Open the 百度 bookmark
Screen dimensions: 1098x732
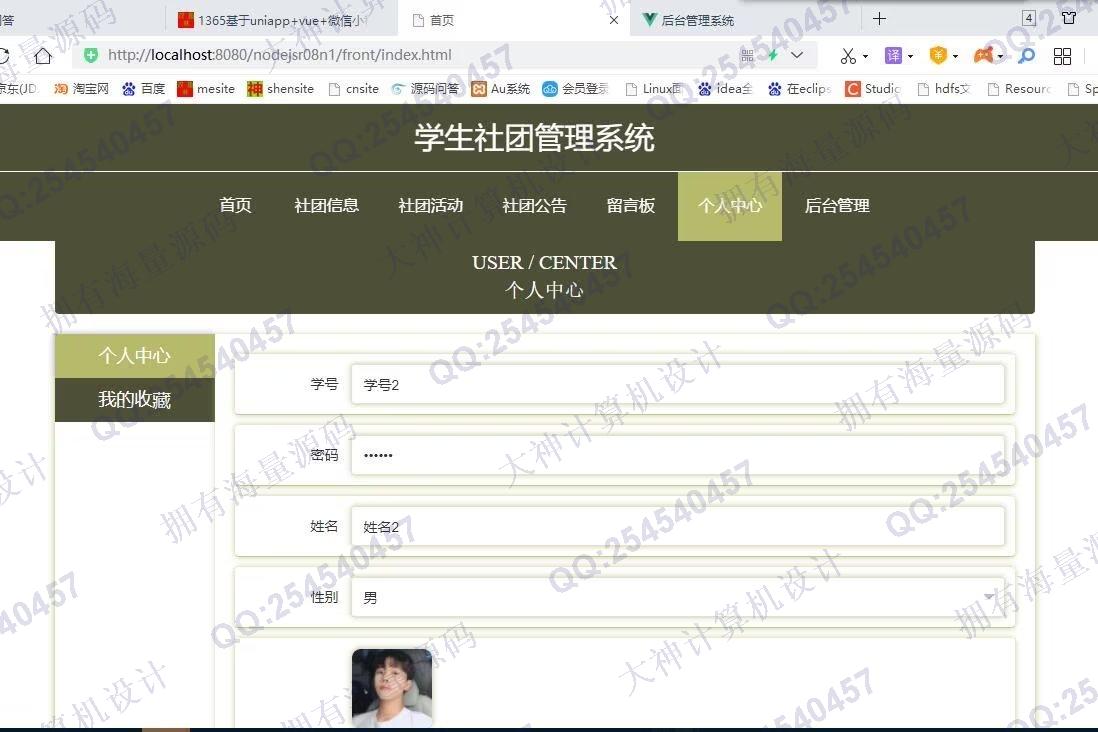144,89
